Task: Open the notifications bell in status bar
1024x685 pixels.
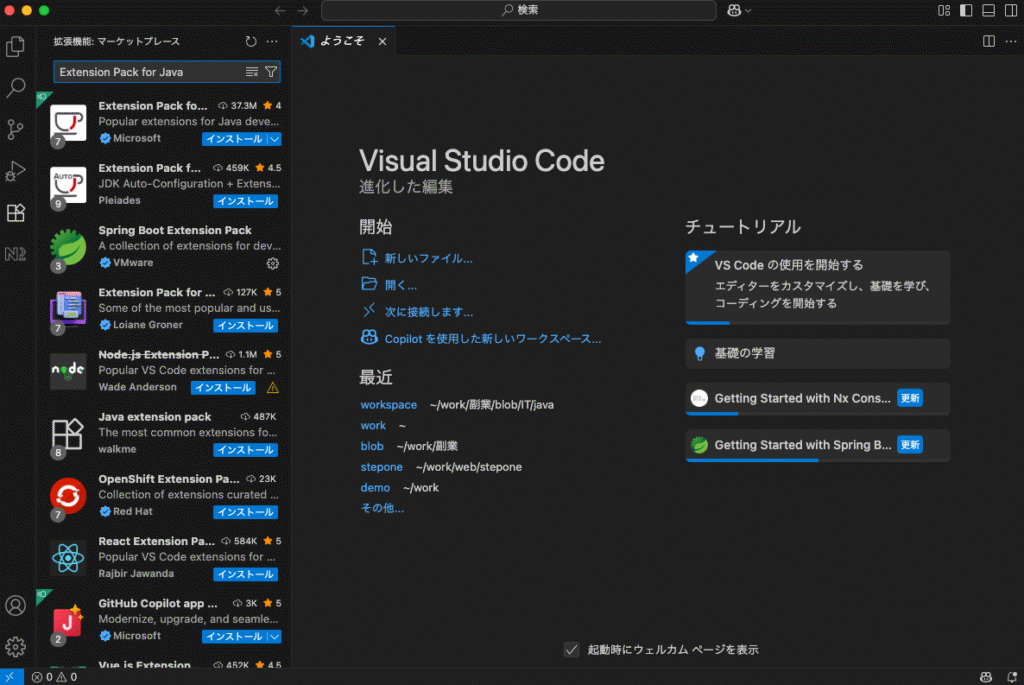Action: 1012,677
